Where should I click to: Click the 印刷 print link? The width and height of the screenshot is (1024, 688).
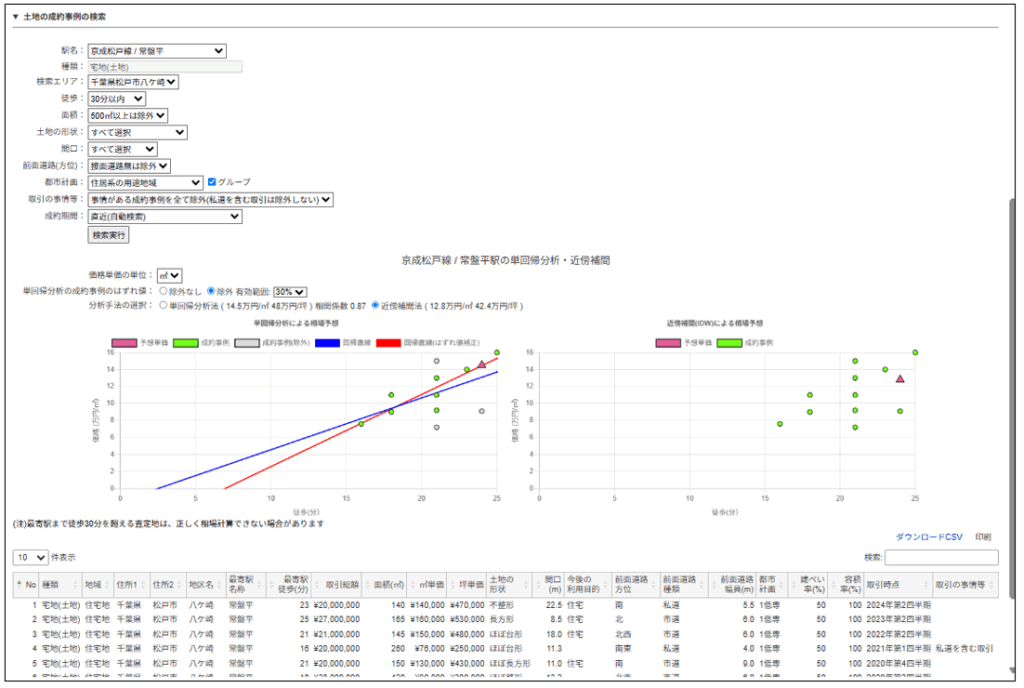click(985, 537)
